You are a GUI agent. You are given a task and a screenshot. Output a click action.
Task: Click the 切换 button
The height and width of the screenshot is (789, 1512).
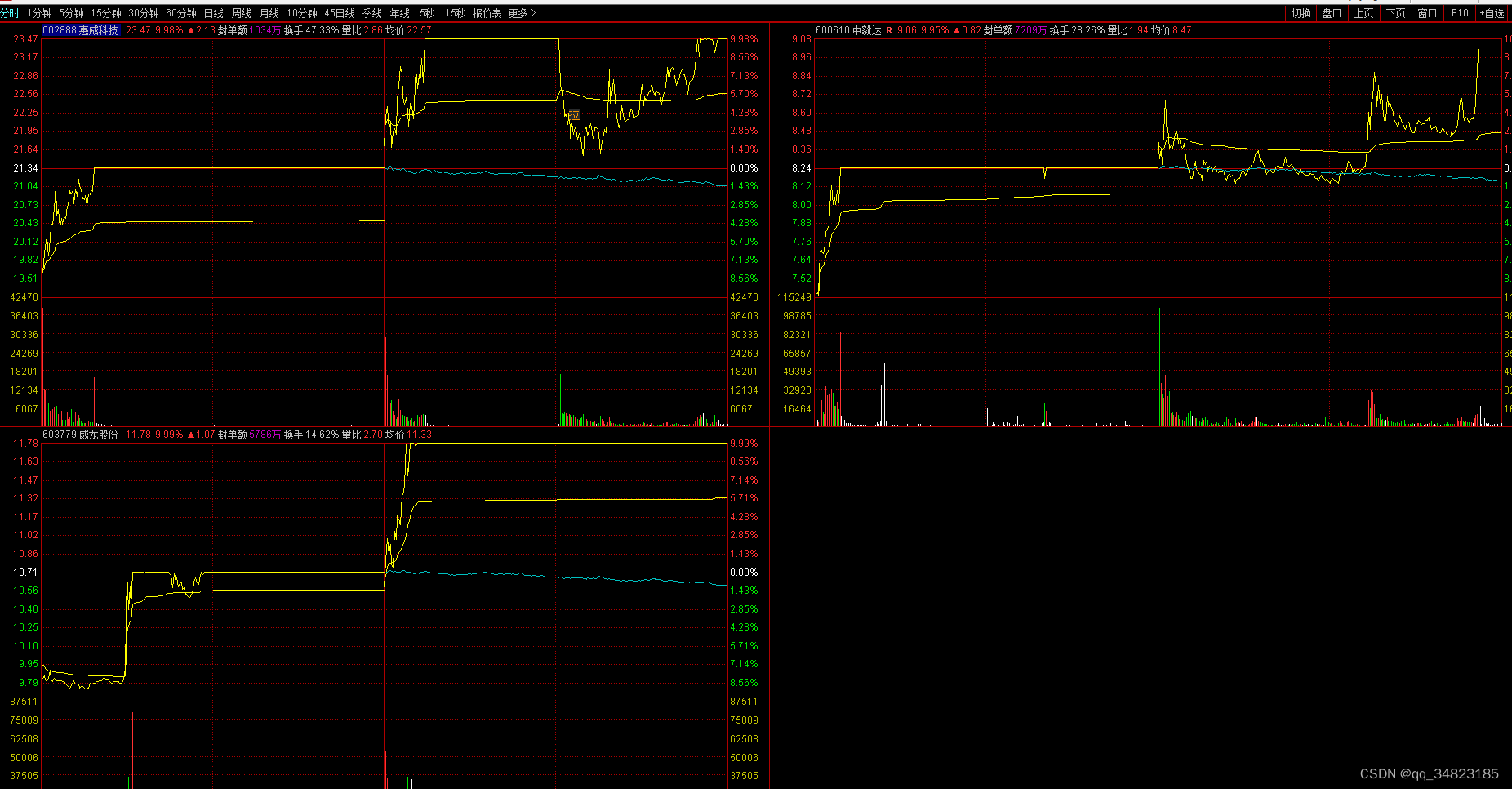[x=1301, y=13]
